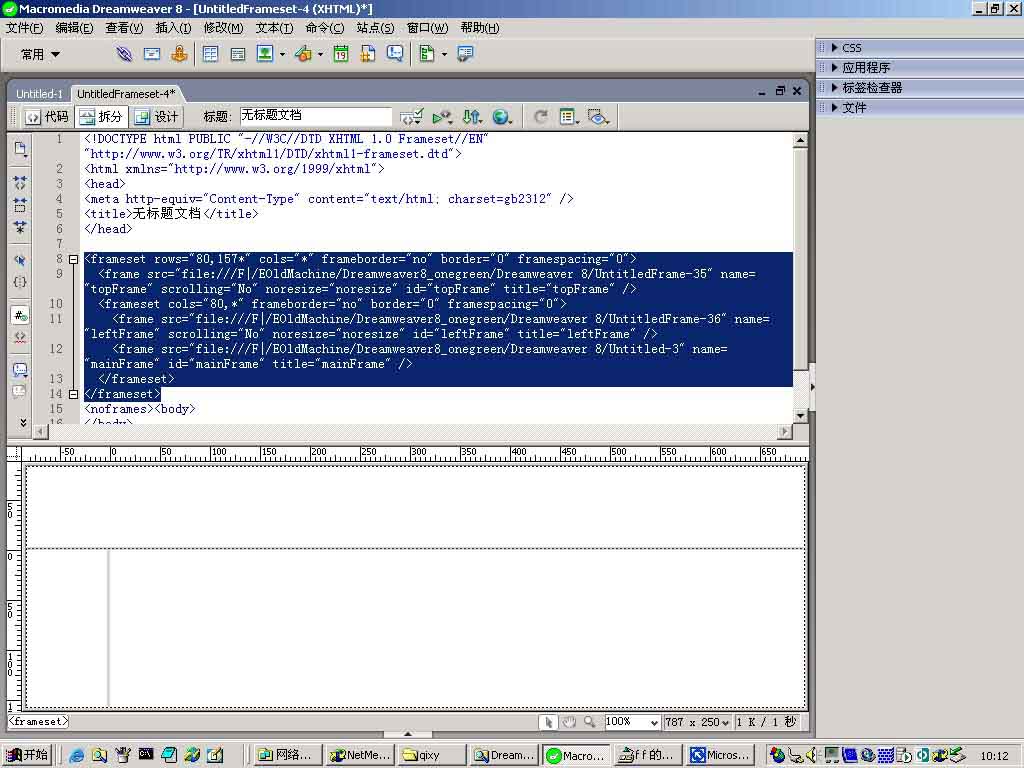Open the browser check errors menu
The width and height of the screenshot is (1024, 768).
(x=411, y=117)
